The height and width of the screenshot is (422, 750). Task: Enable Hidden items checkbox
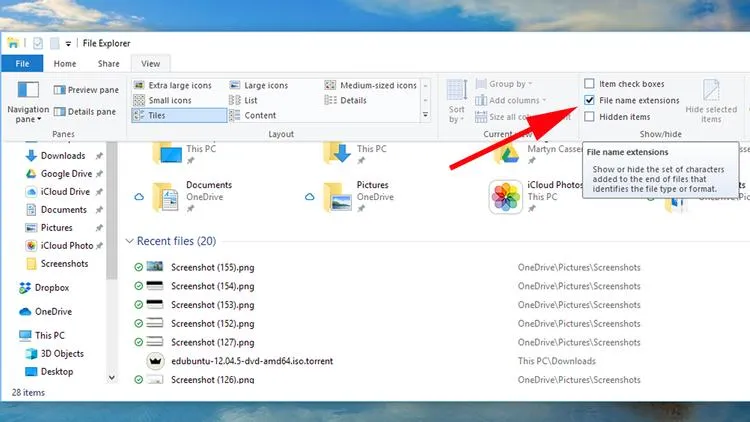(x=589, y=117)
